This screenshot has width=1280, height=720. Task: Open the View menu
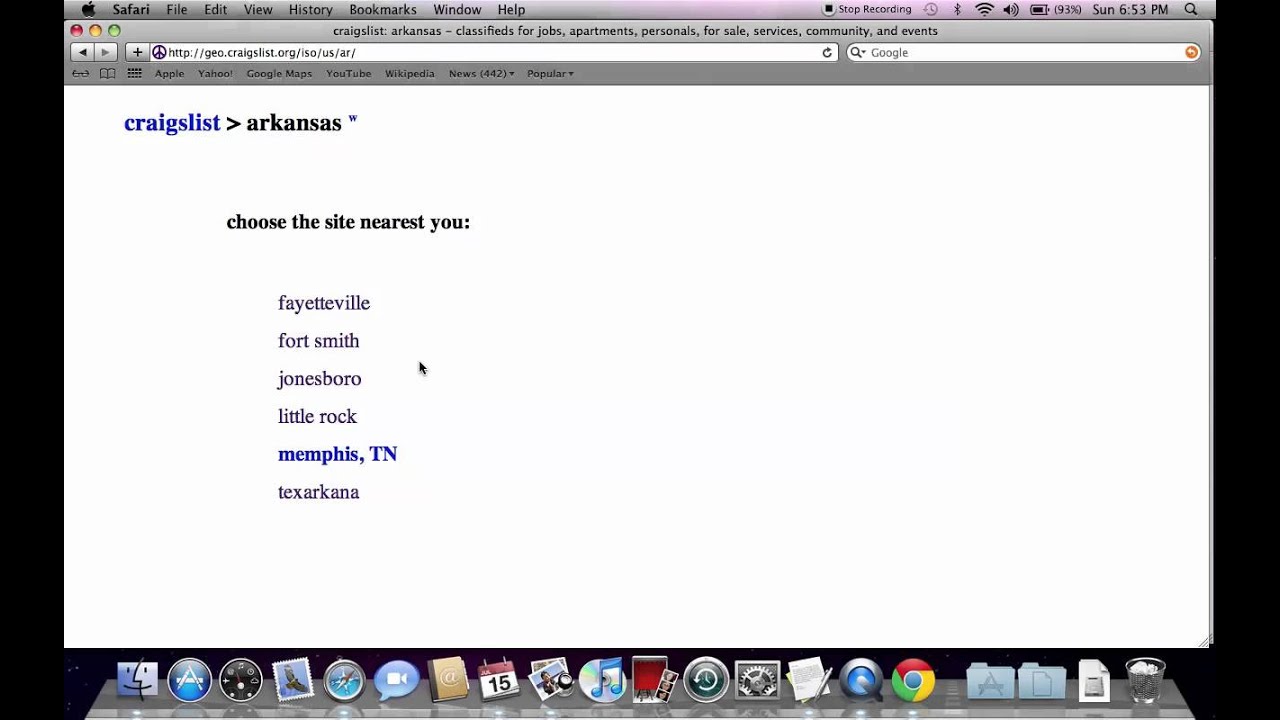point(258,10)
